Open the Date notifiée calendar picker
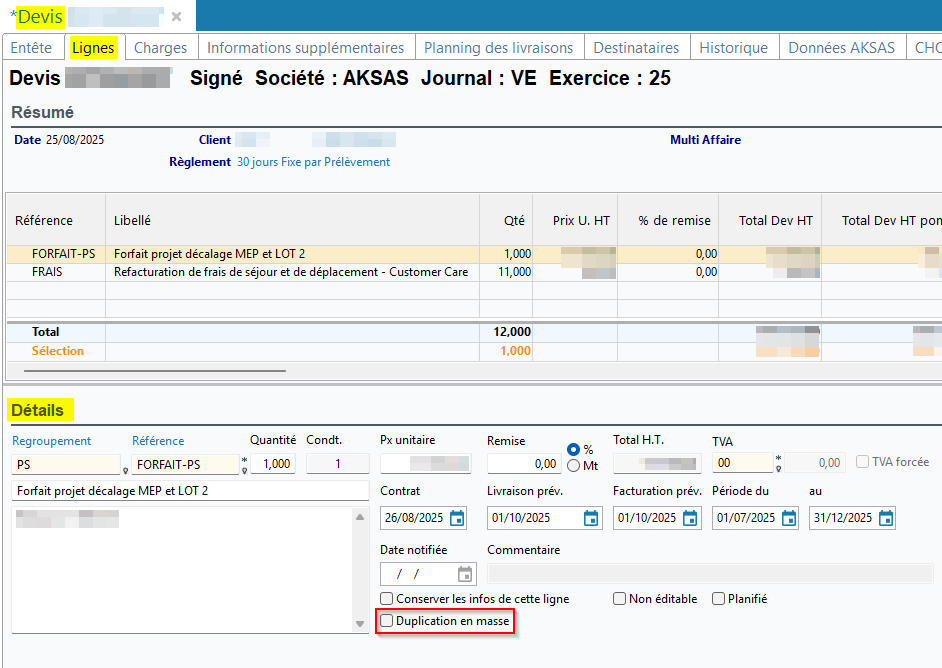Viewport: 942px width, 668px height. (465, 574)
